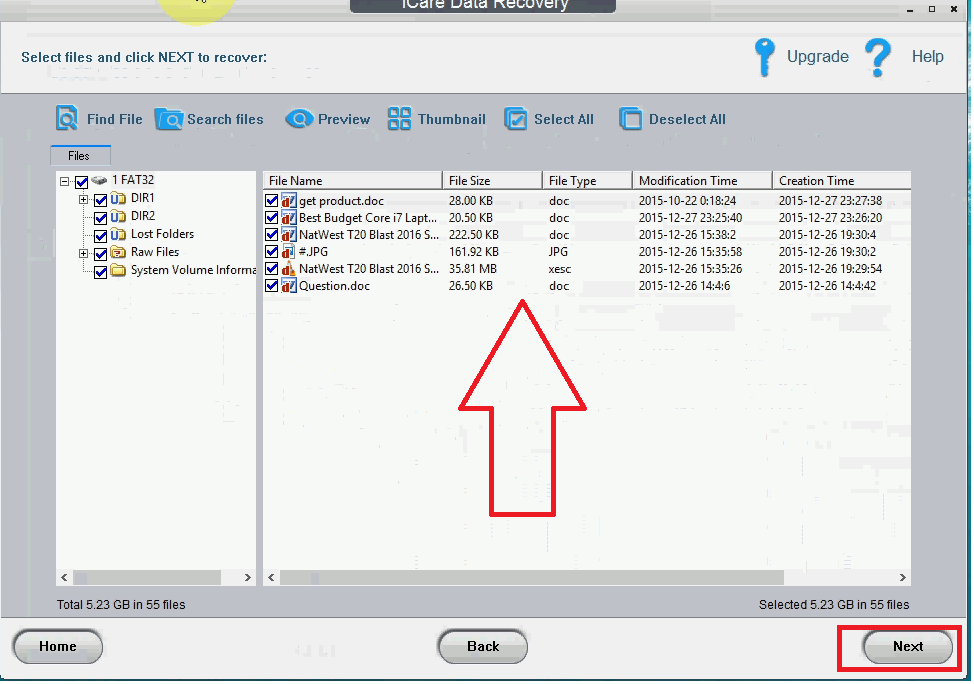Uncheck the Raw Files folder
974x684 pixels.
tap(100, 252)
